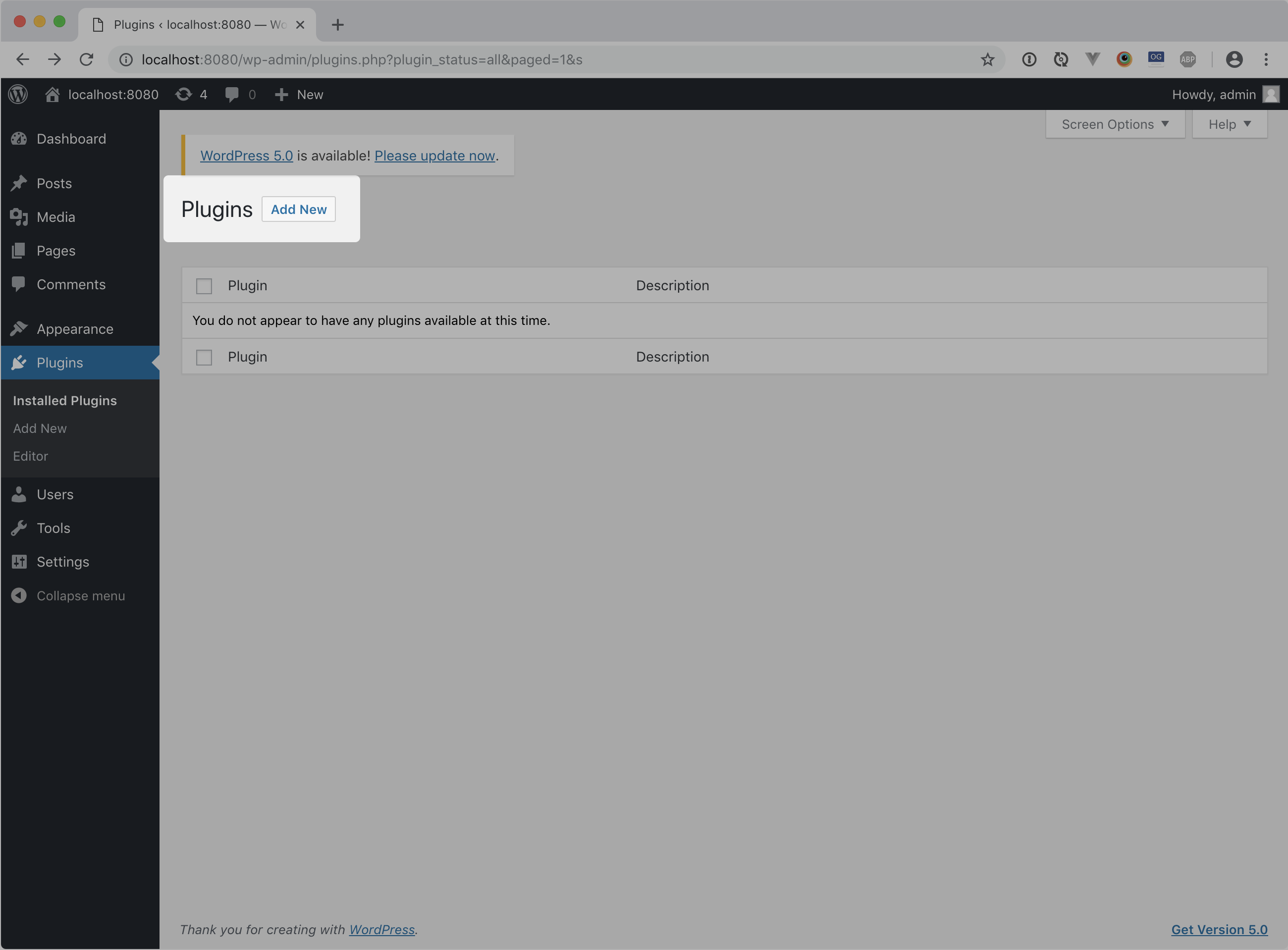
Task: Expand the Screen Options panel
Action: (x=1115, y=124)
